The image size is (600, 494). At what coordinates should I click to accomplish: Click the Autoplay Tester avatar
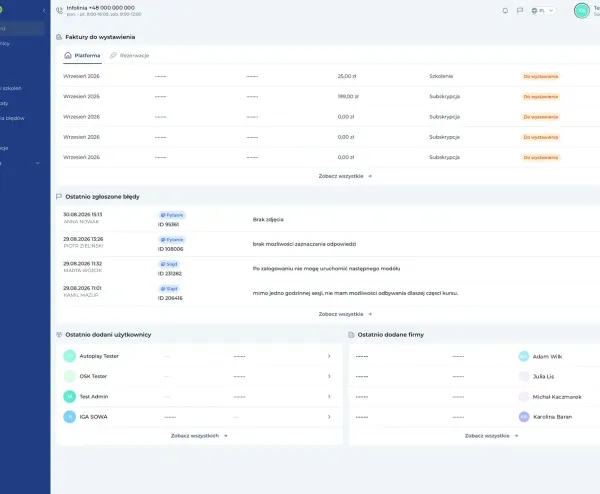pyautogui.click(x=70, y=356)
